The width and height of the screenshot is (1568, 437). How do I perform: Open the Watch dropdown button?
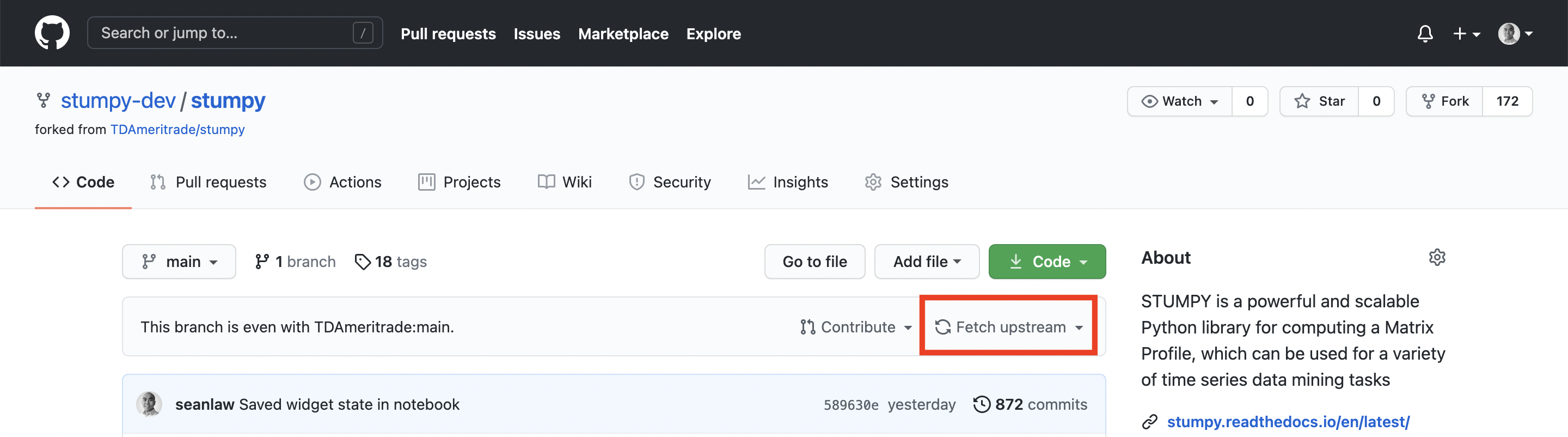[1180, 101]
